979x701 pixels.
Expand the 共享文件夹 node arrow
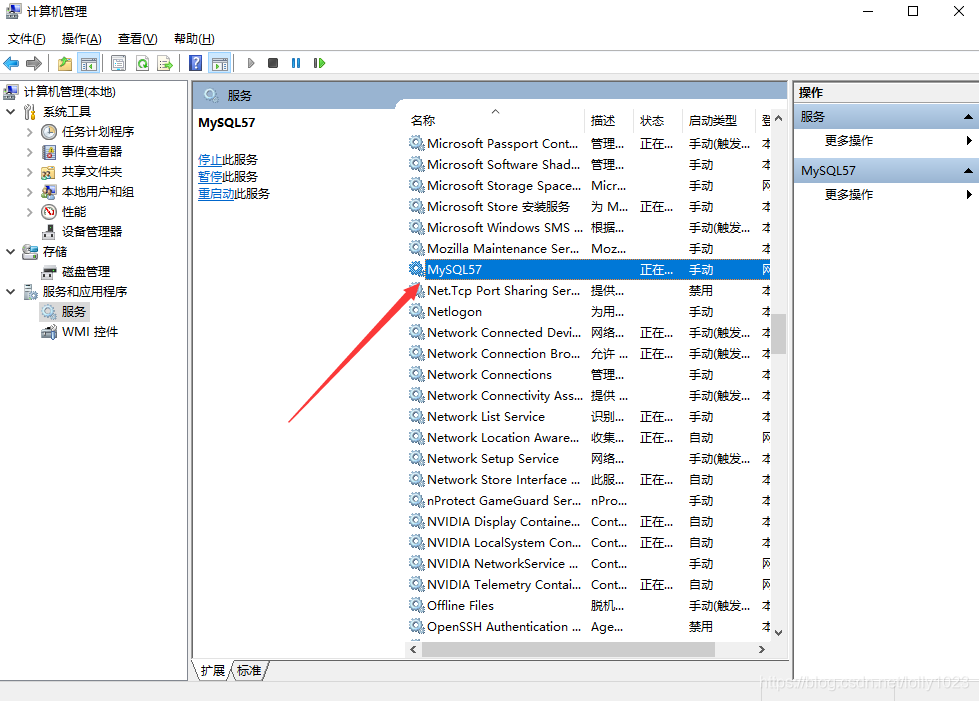click(x=29, y=172)
